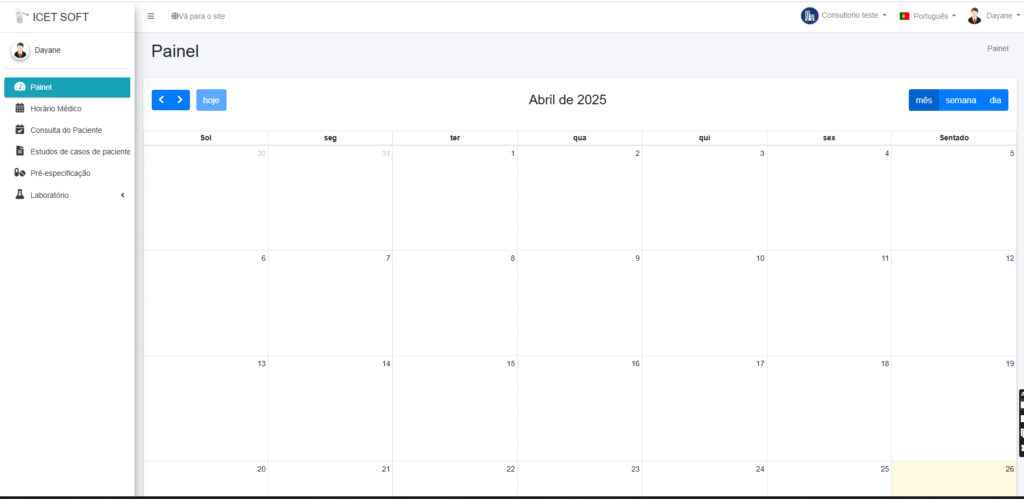The image size is (1024, 499).
Task: Select day 7 in the calendar
Action: pyautogui.click(x=330, y=303)
